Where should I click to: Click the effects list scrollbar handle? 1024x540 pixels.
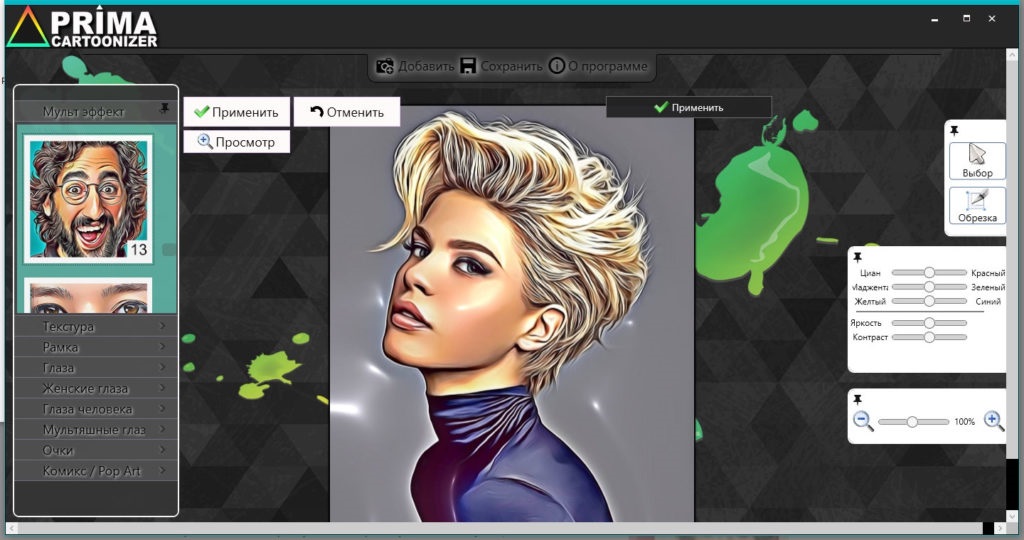(x=168, y=249)
